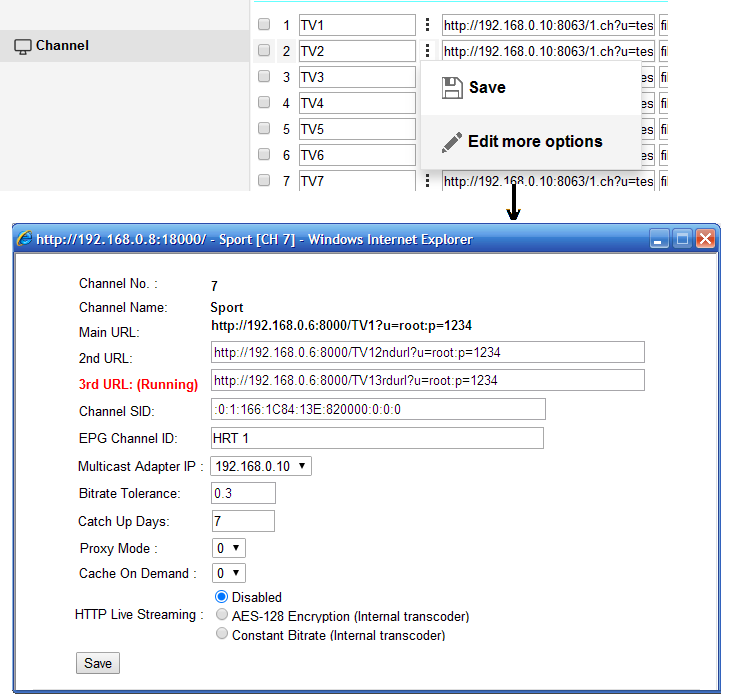Click the Channel monitor icon in sidebar
736x697 pixels.
[x=22, y=46]
